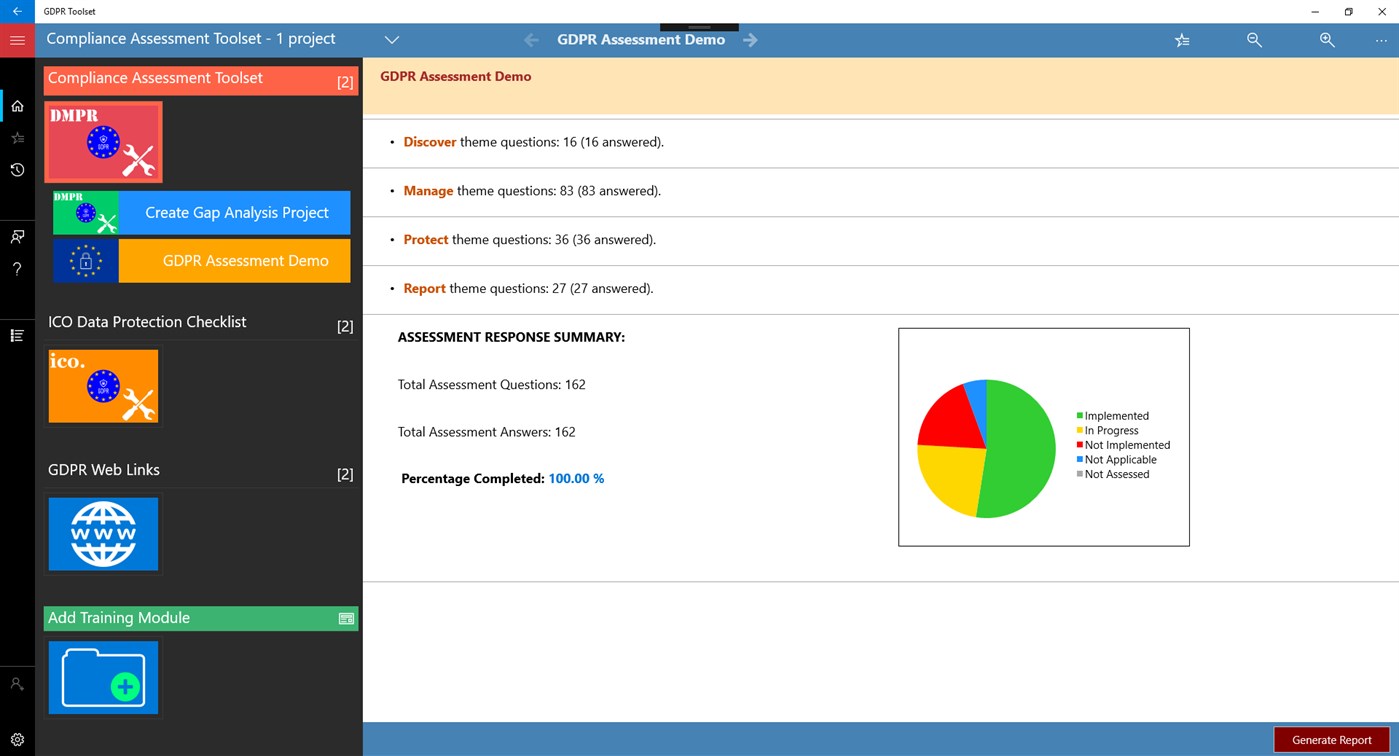Open the Home view from the sidebar
The height and width of the screenshot is (756, 1399).
[17, 105]
